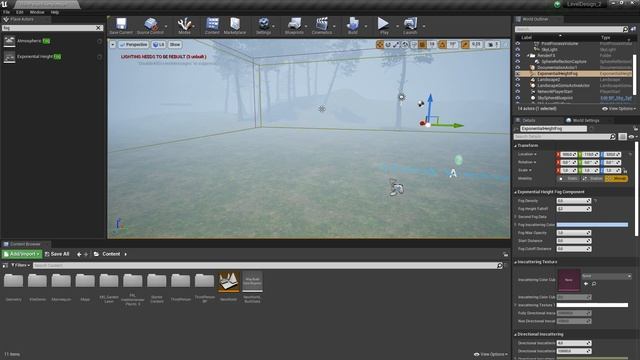The image size is (640, 360).
Task: Open the File menu
Action: point(7,12)
